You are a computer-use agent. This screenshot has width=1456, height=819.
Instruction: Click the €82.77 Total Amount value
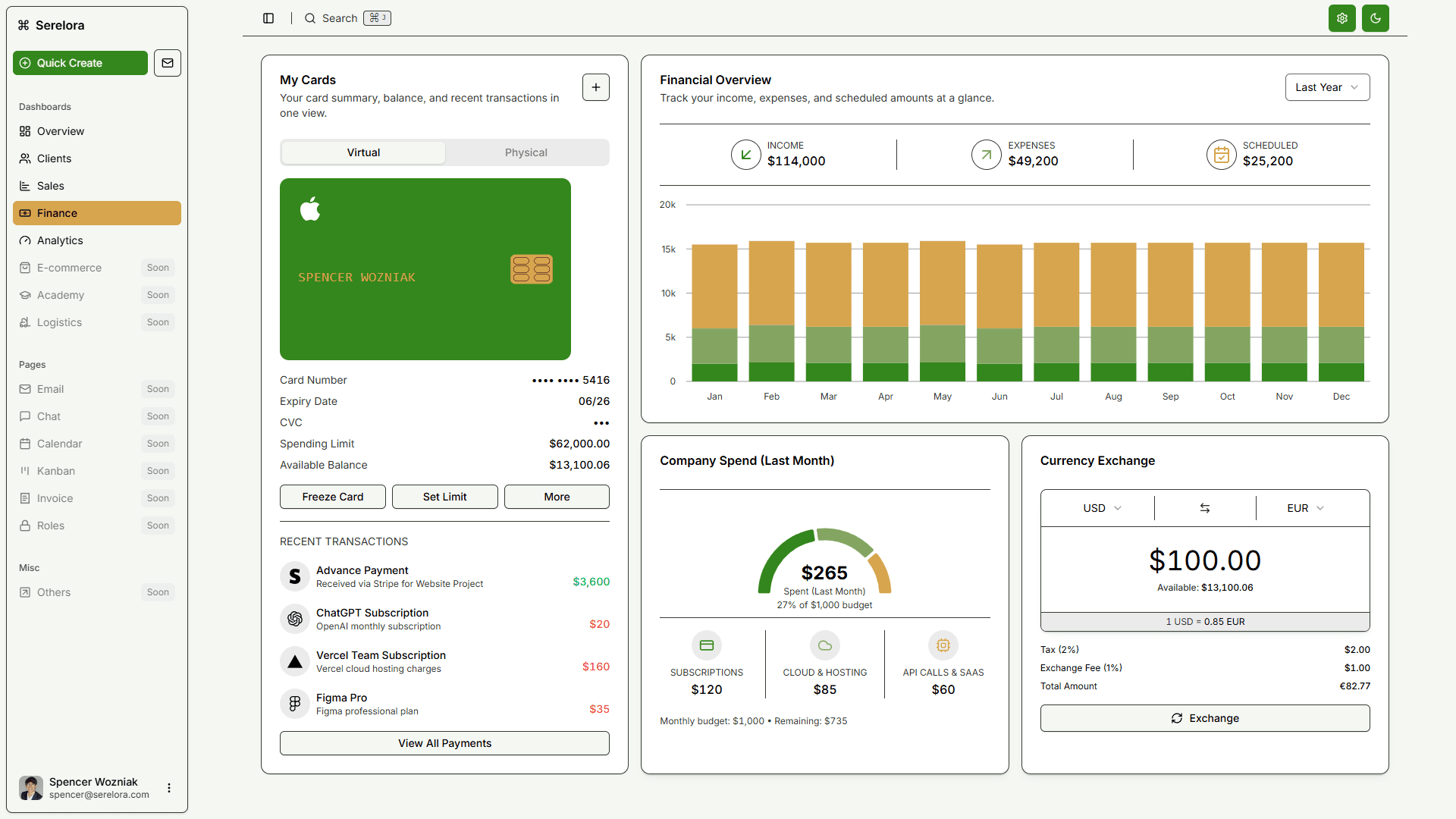tap(1355, 686)
